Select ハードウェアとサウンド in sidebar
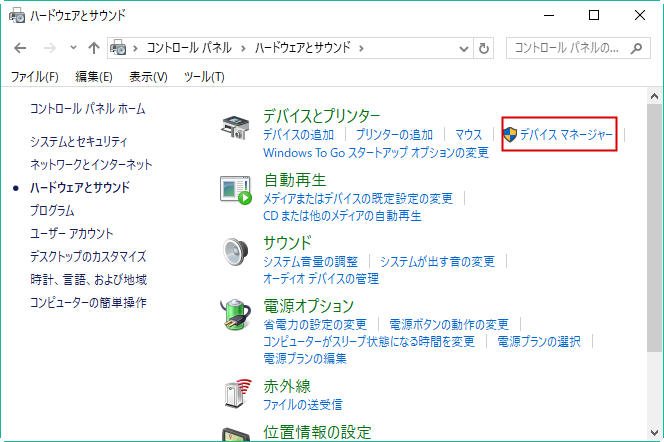The height and width of the screenshot is (442, 664). coord(80,188)
